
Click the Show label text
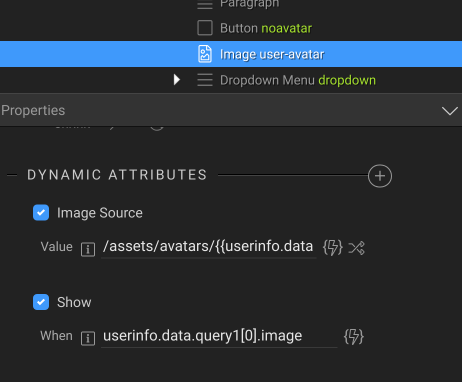[74, 302]
